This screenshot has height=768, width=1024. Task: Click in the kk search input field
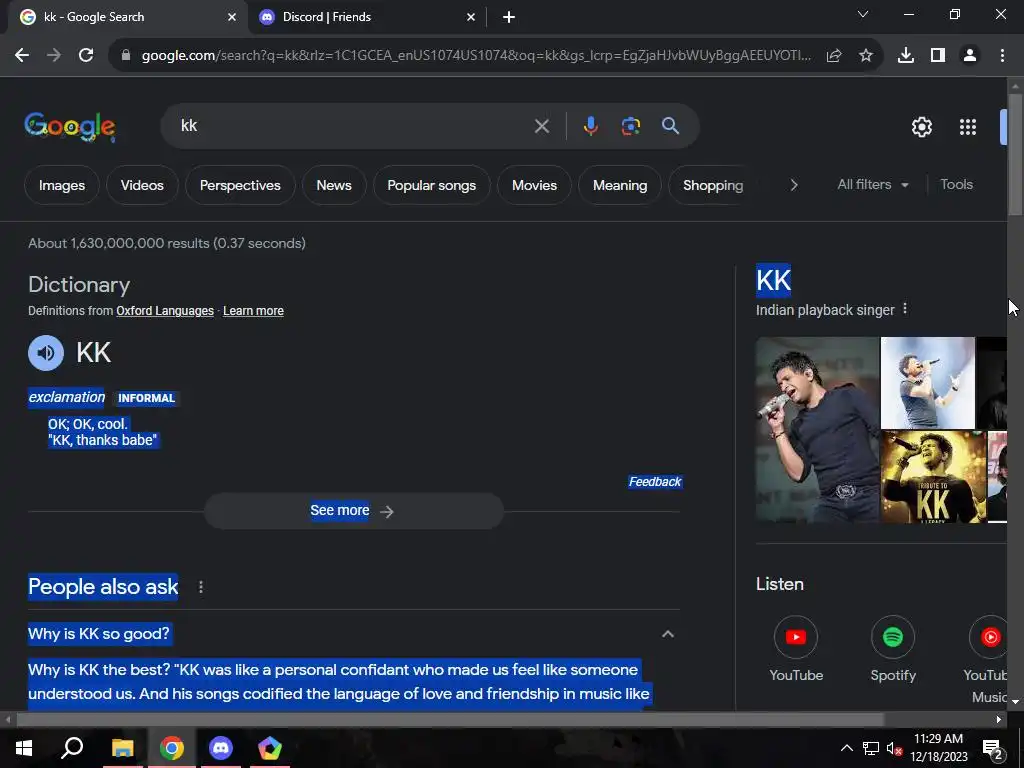point(353,126)
